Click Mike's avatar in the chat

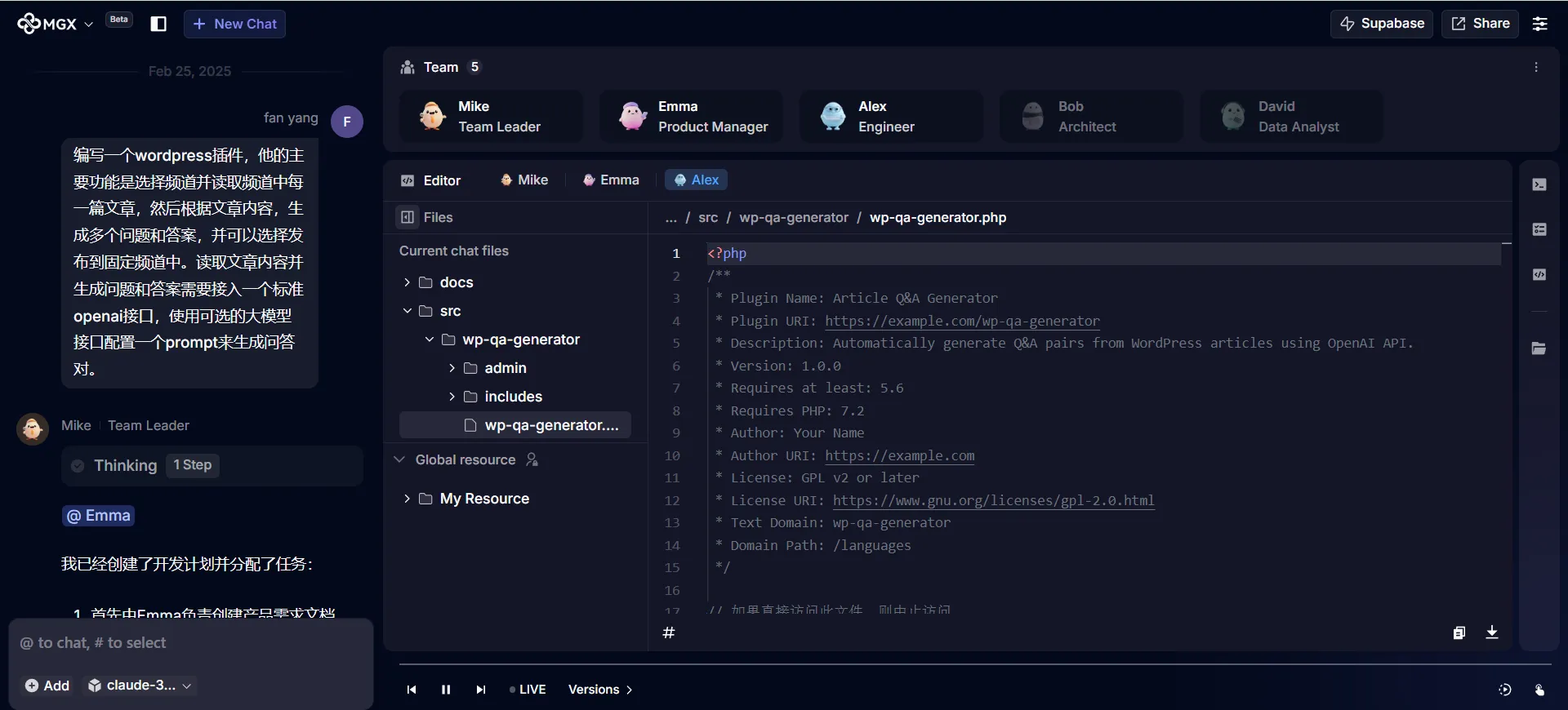click(33, 428)
